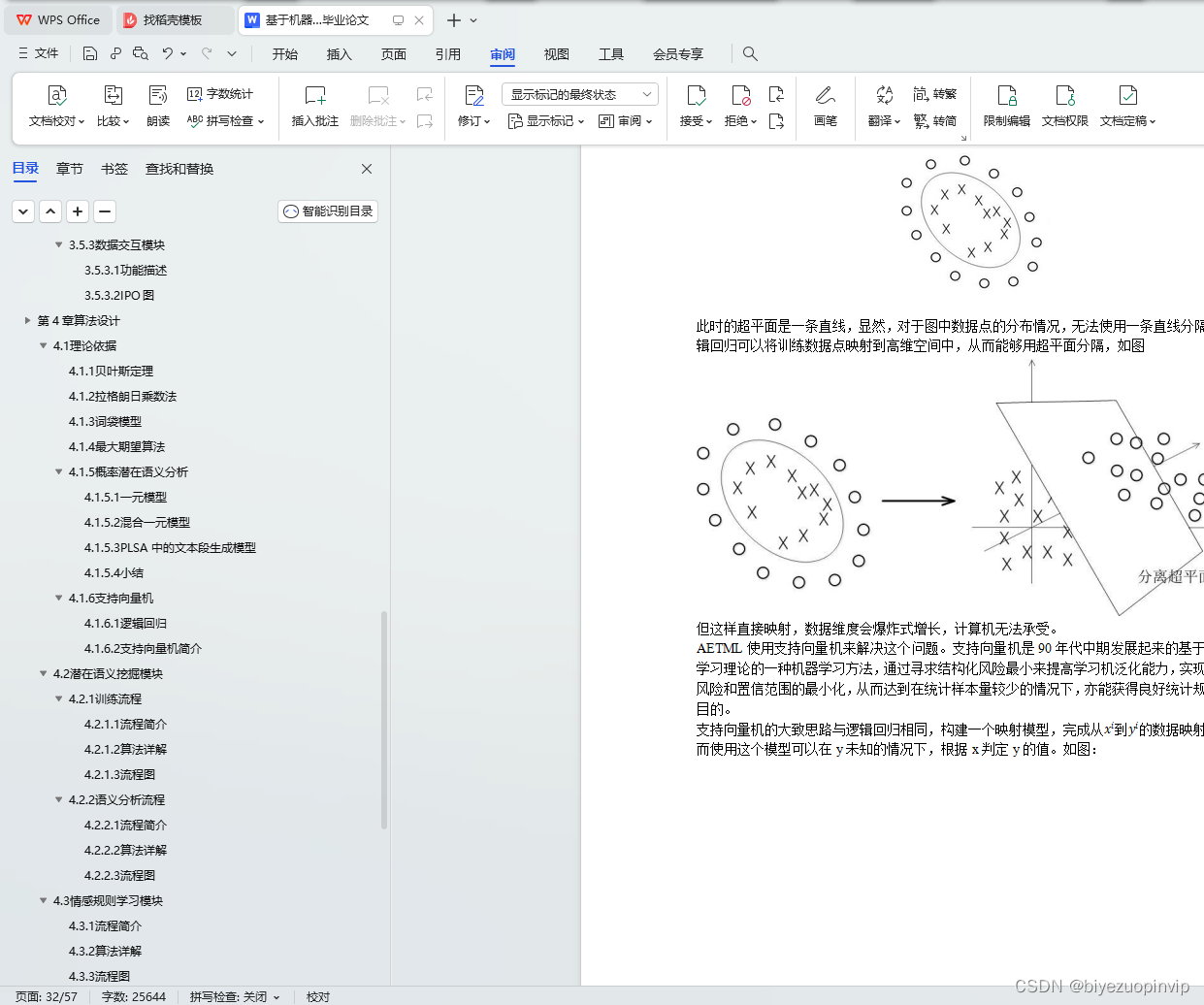Viewport: 1204px width, 1005px height.
Task: Collapse 4.1.6支持向量机 node
Action: point(58,598)
